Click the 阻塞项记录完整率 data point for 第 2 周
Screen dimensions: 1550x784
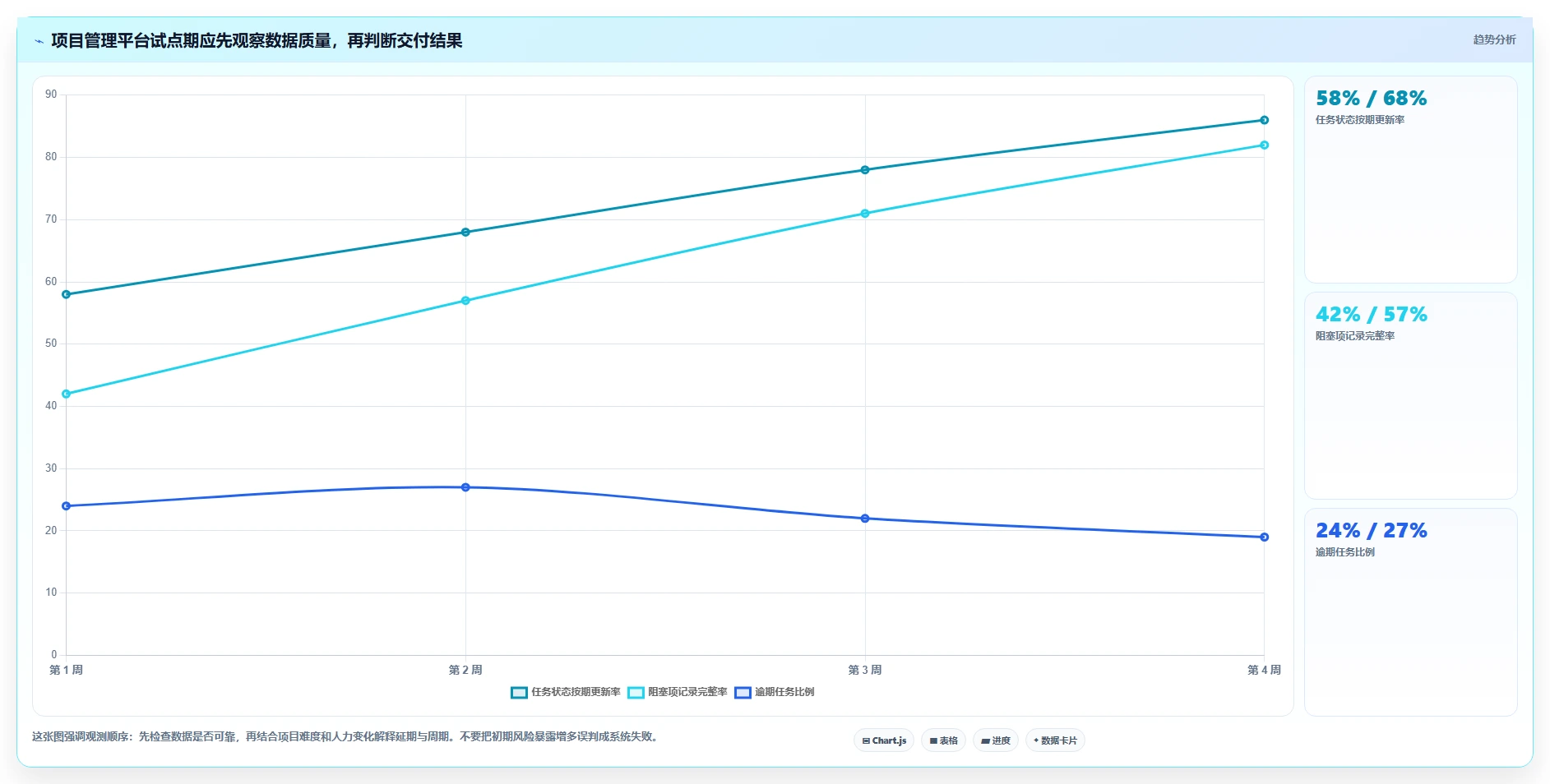465,301
